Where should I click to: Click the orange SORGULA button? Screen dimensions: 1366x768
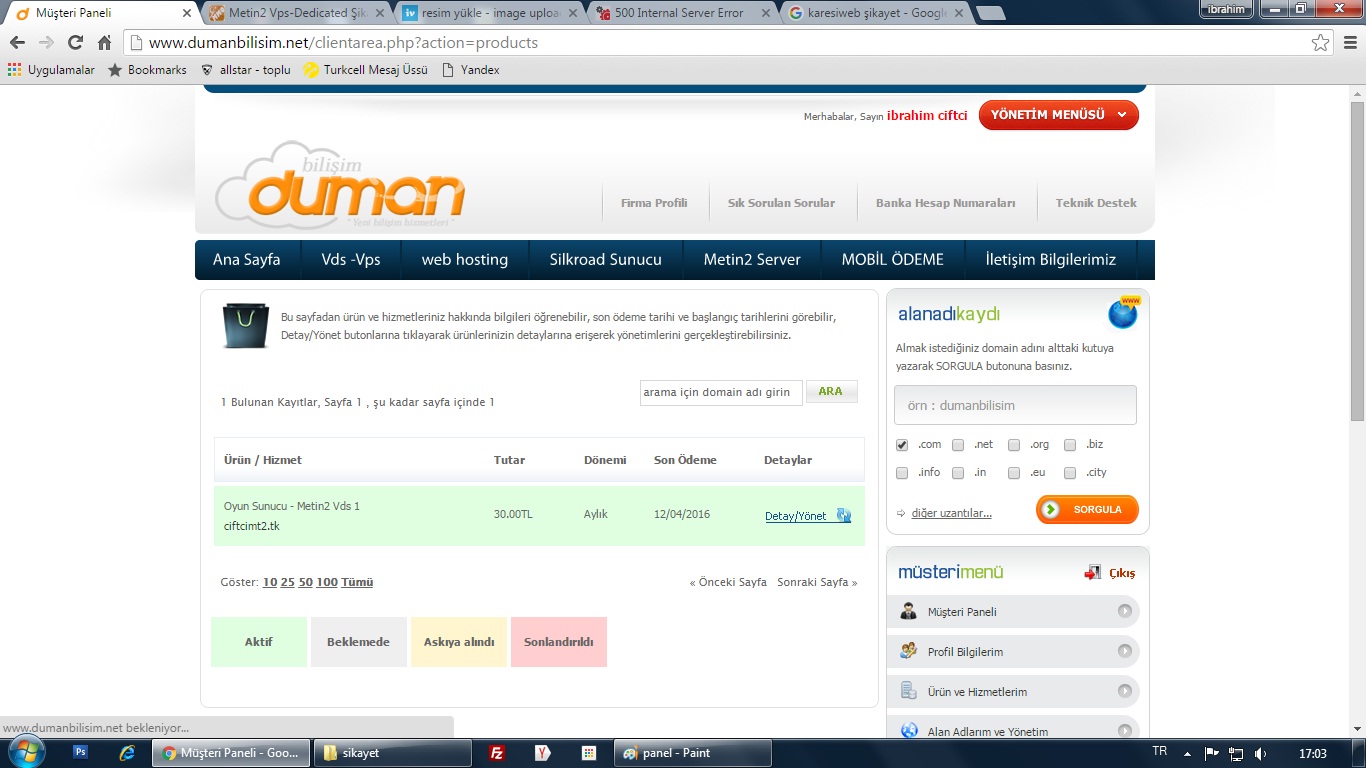(x=1087, y=510)
